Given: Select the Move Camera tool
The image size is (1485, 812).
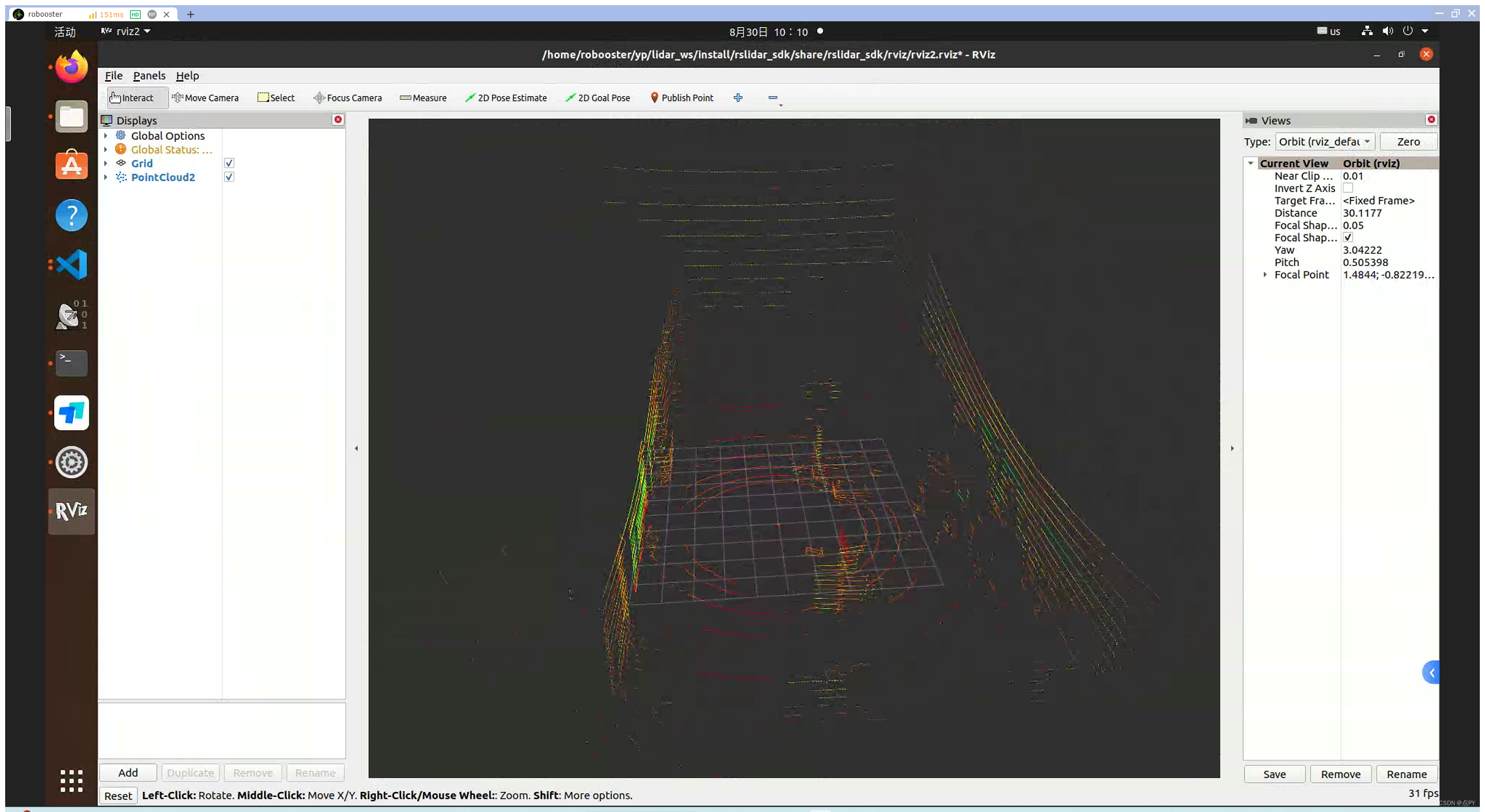Looking at the screenshot, I should click(x=205, y=97).
